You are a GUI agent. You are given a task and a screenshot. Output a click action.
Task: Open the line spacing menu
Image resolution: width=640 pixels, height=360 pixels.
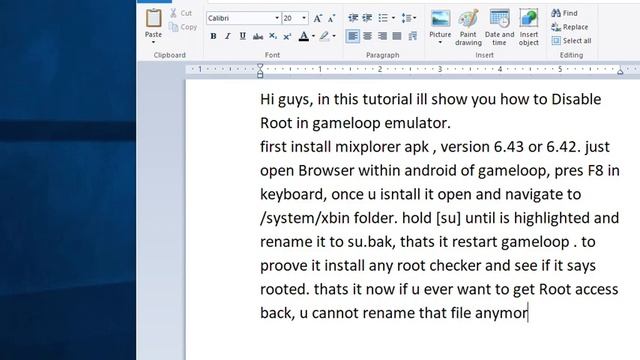click(x=409, y=18)
